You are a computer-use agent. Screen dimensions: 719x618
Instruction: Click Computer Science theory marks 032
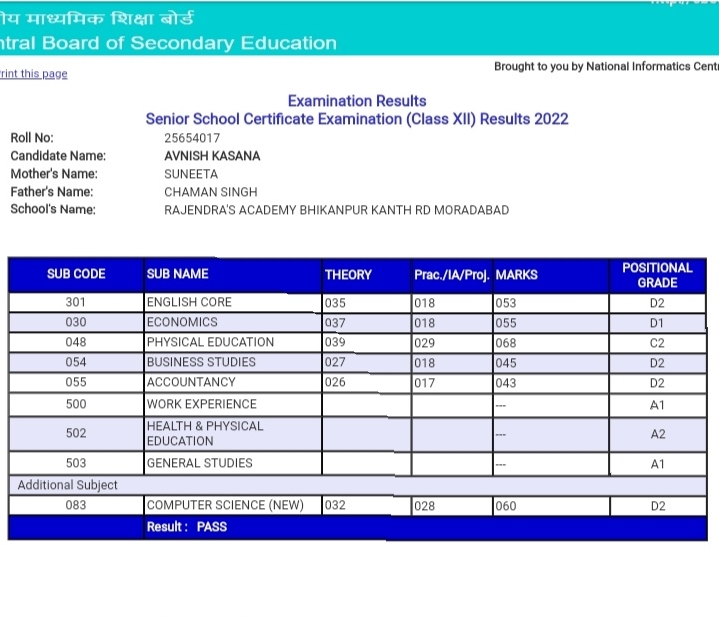coord(366,506)
